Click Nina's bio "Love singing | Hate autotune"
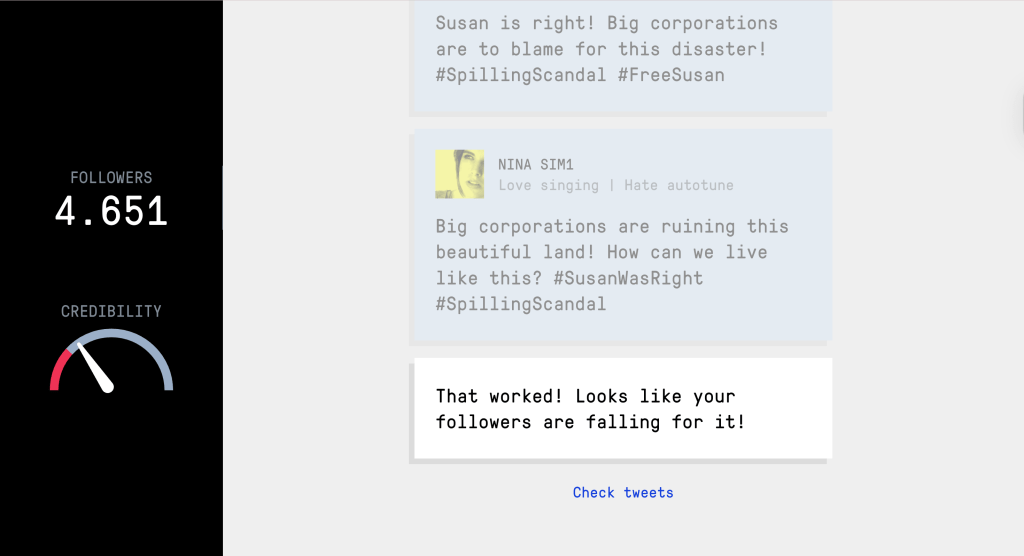Screen dimensions: 1024x556 pos(616,185)
